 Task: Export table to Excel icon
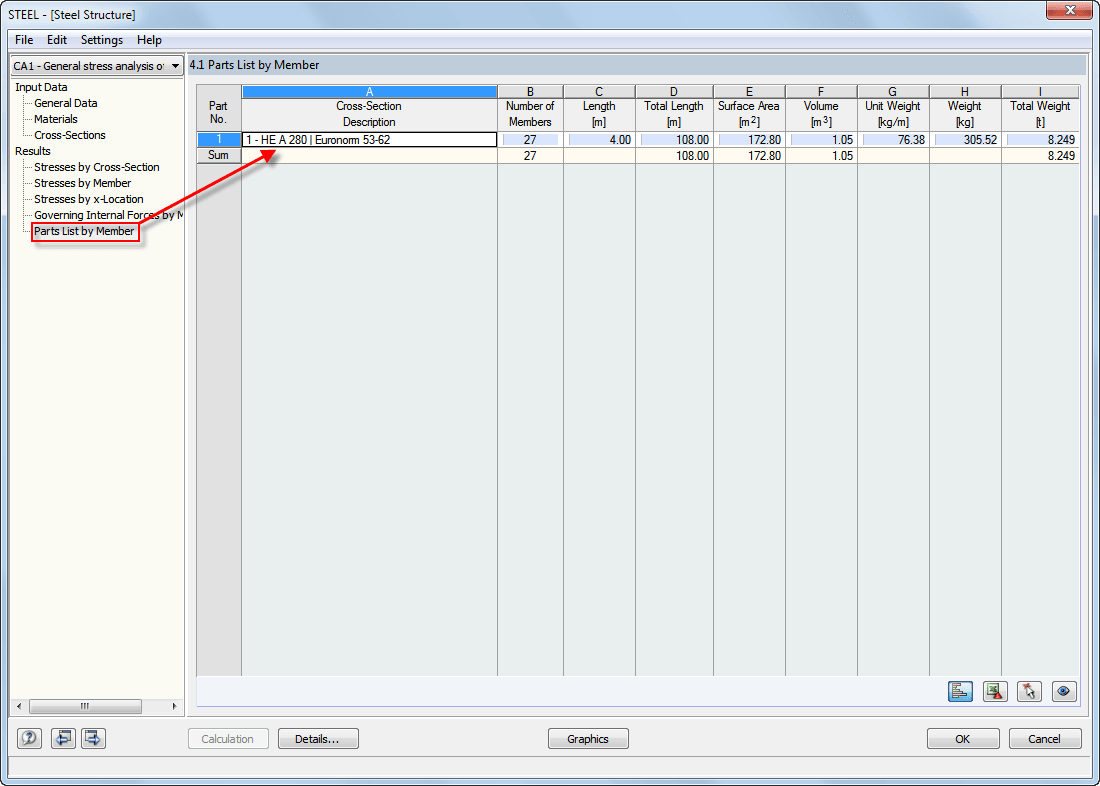pyautogui.click(x=995, y=691)
